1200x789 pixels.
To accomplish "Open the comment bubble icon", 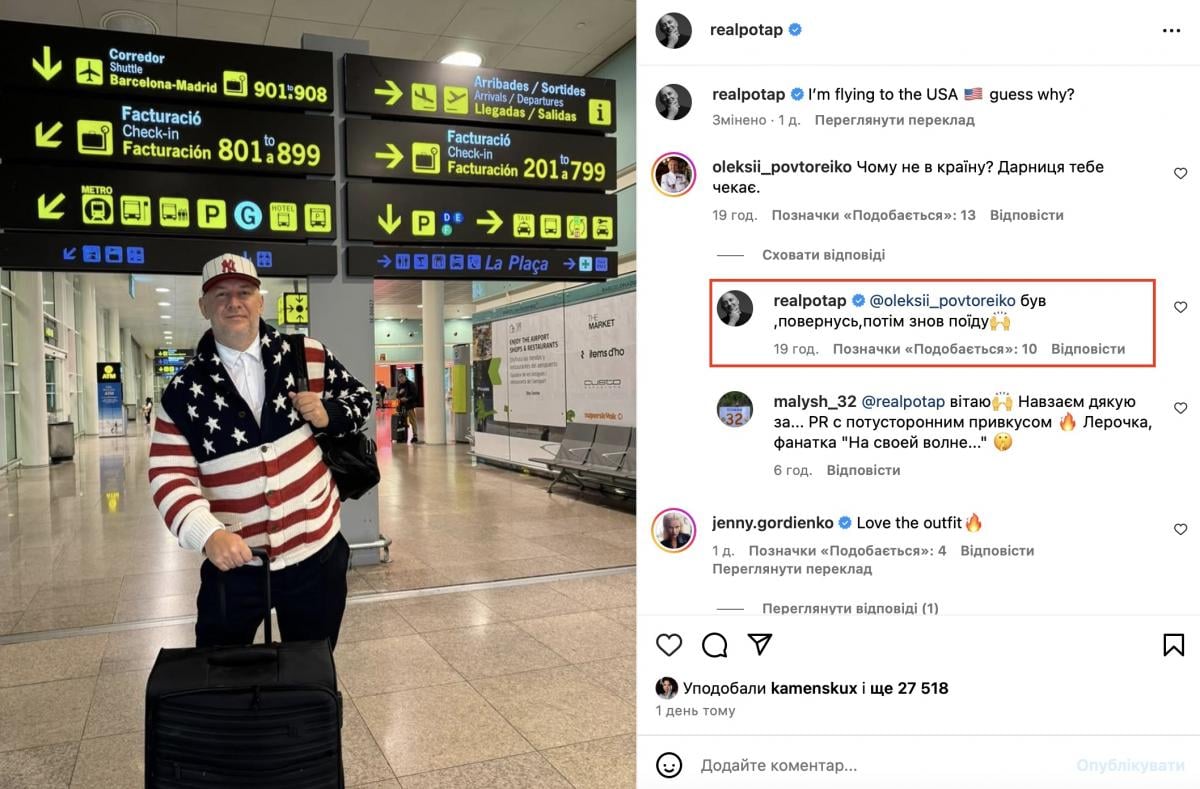I will click(715, 644).
